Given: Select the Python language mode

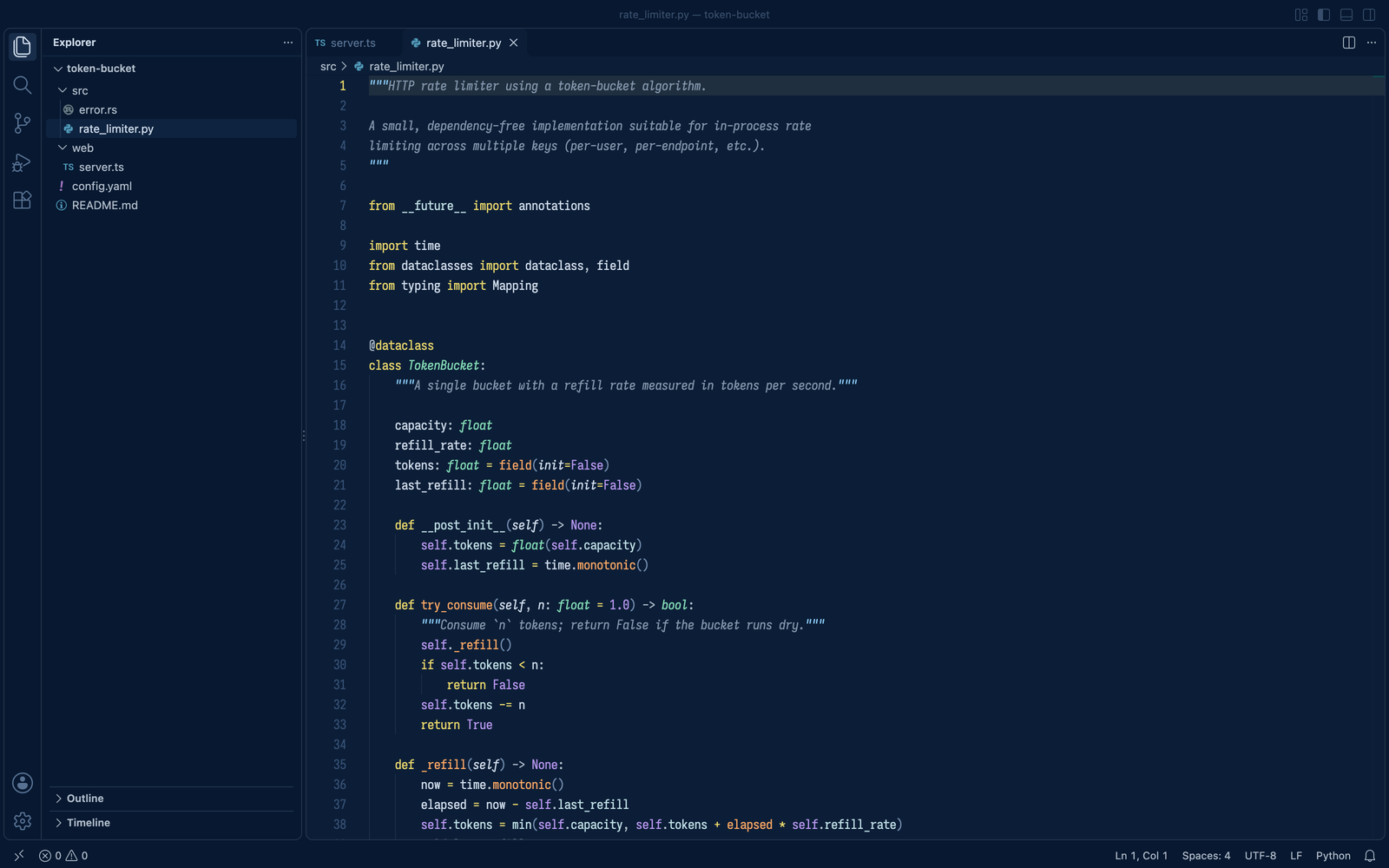Looking at the screenshot, I should pos(1333,856).
